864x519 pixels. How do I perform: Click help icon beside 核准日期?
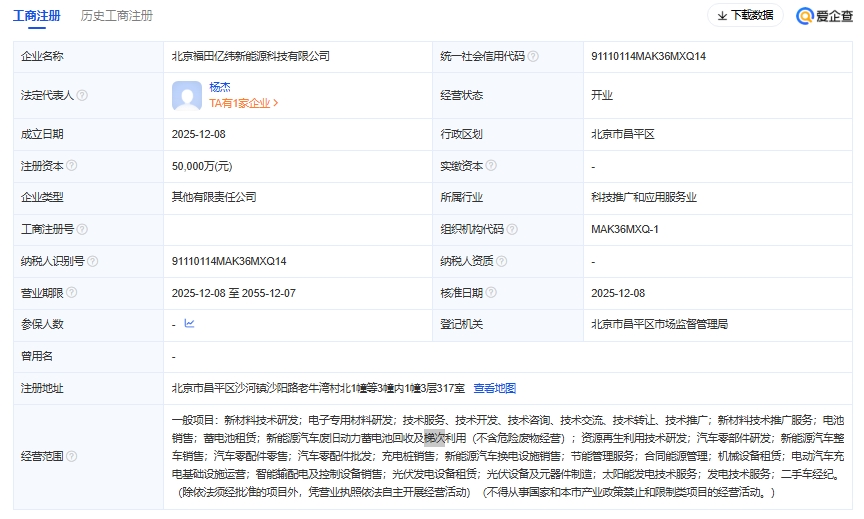[x=491, y=293]
